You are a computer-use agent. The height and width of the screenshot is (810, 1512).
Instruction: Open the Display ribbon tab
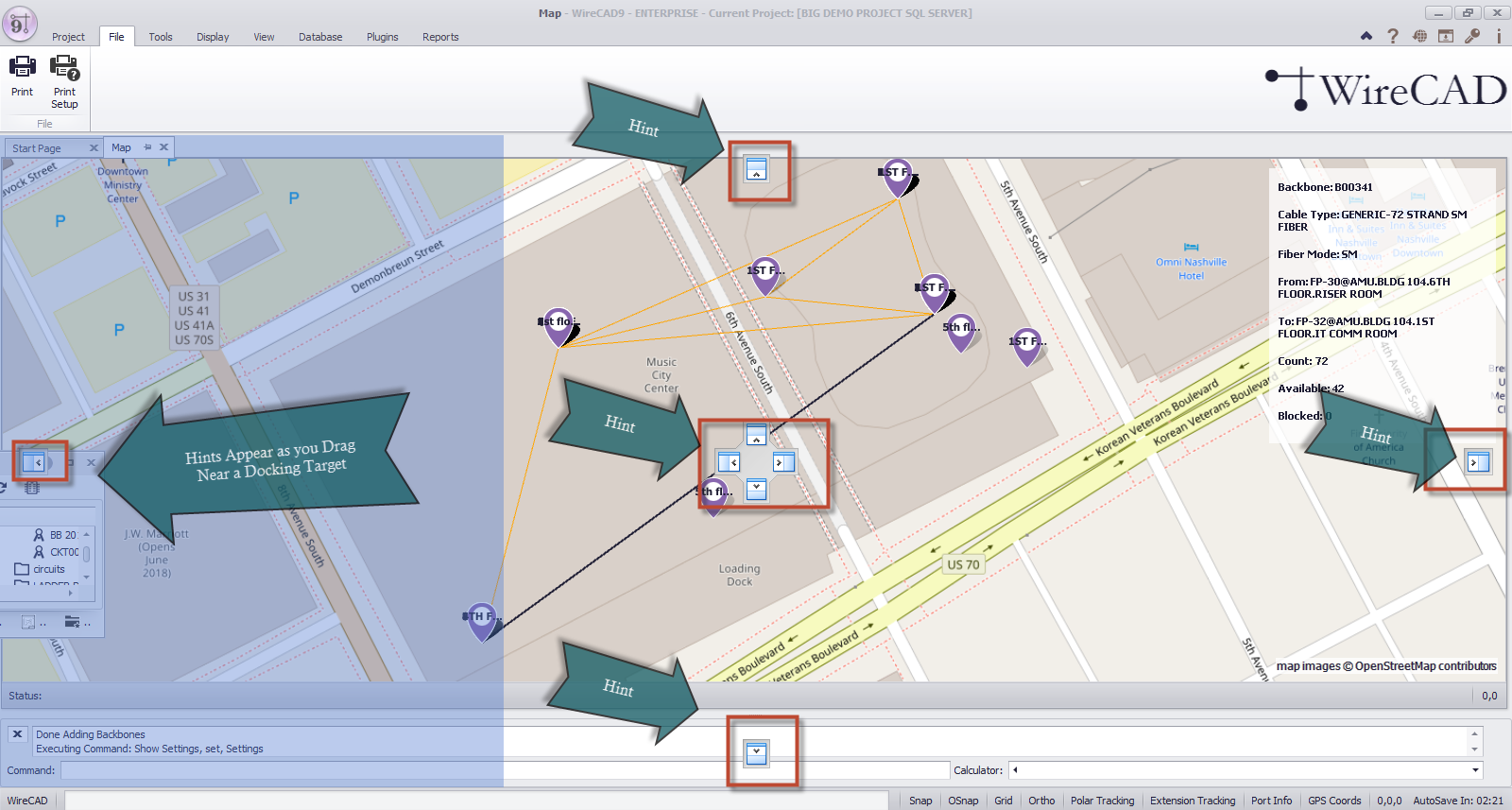coord(213,37)
